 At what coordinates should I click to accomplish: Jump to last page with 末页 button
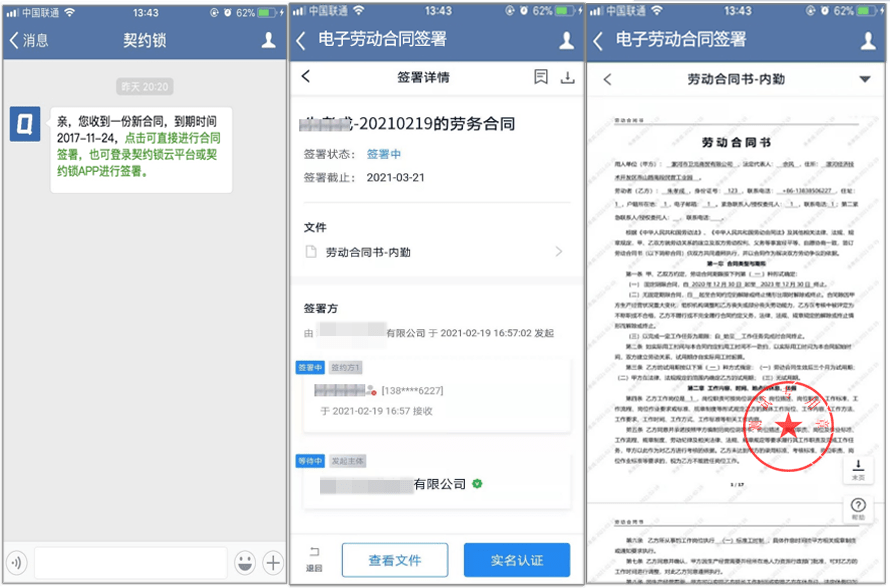pos(858,469)
